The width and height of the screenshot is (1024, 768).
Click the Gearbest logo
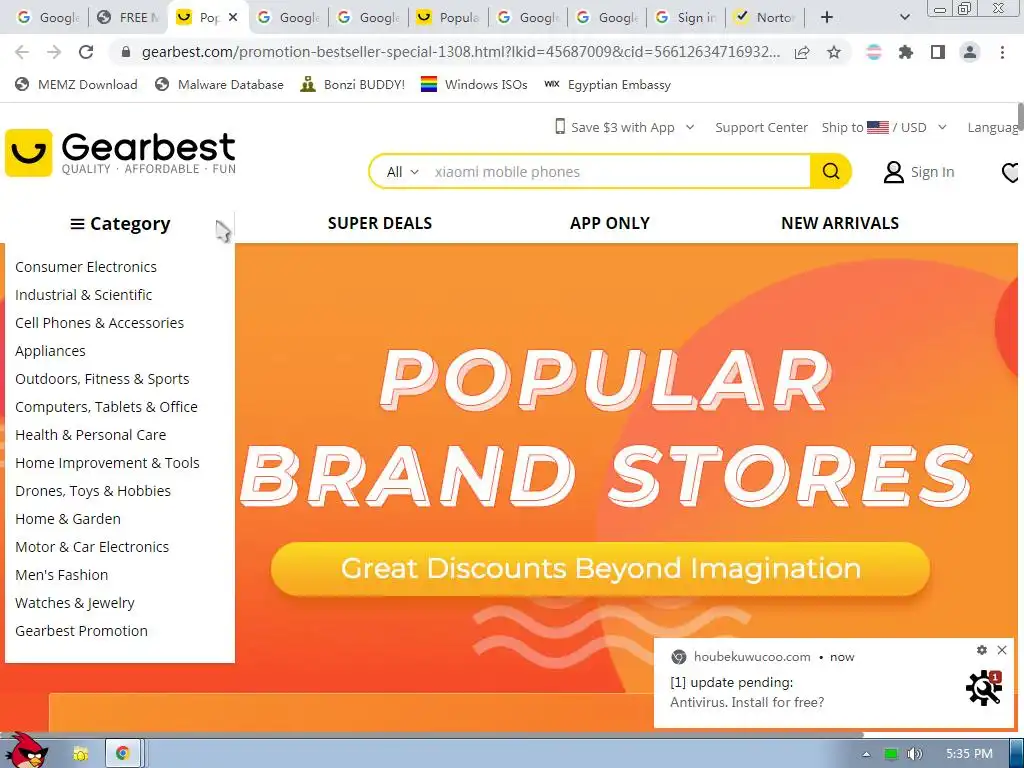tap(121, 153)
